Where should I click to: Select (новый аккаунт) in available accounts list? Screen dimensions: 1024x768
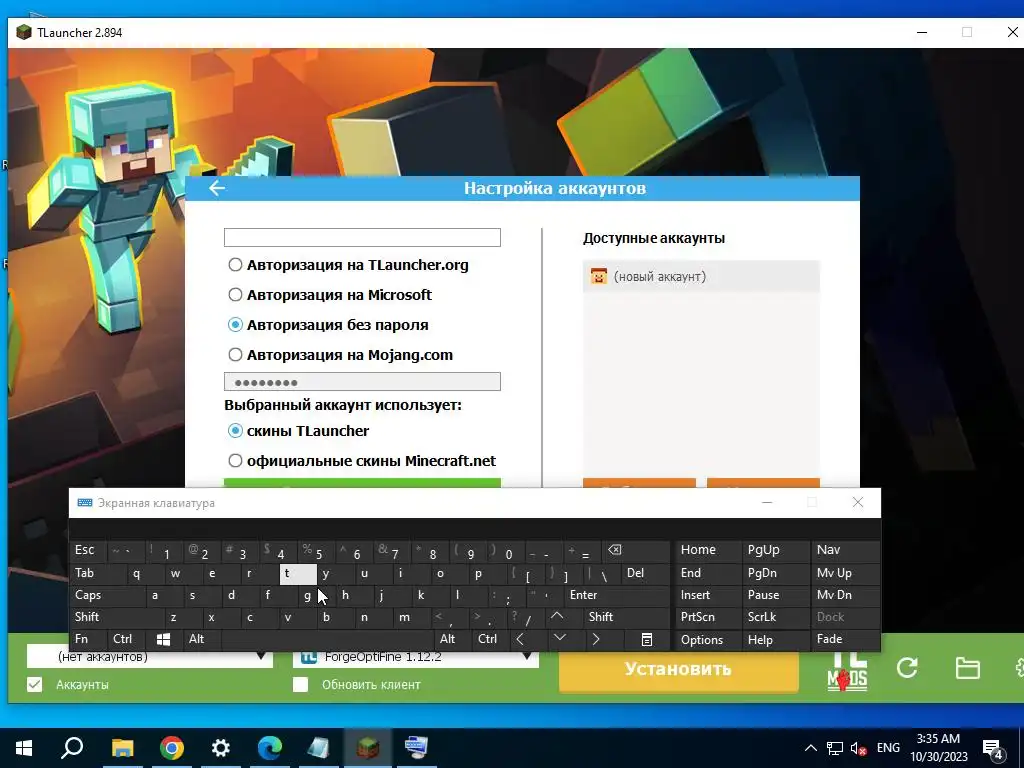[701, 276]
